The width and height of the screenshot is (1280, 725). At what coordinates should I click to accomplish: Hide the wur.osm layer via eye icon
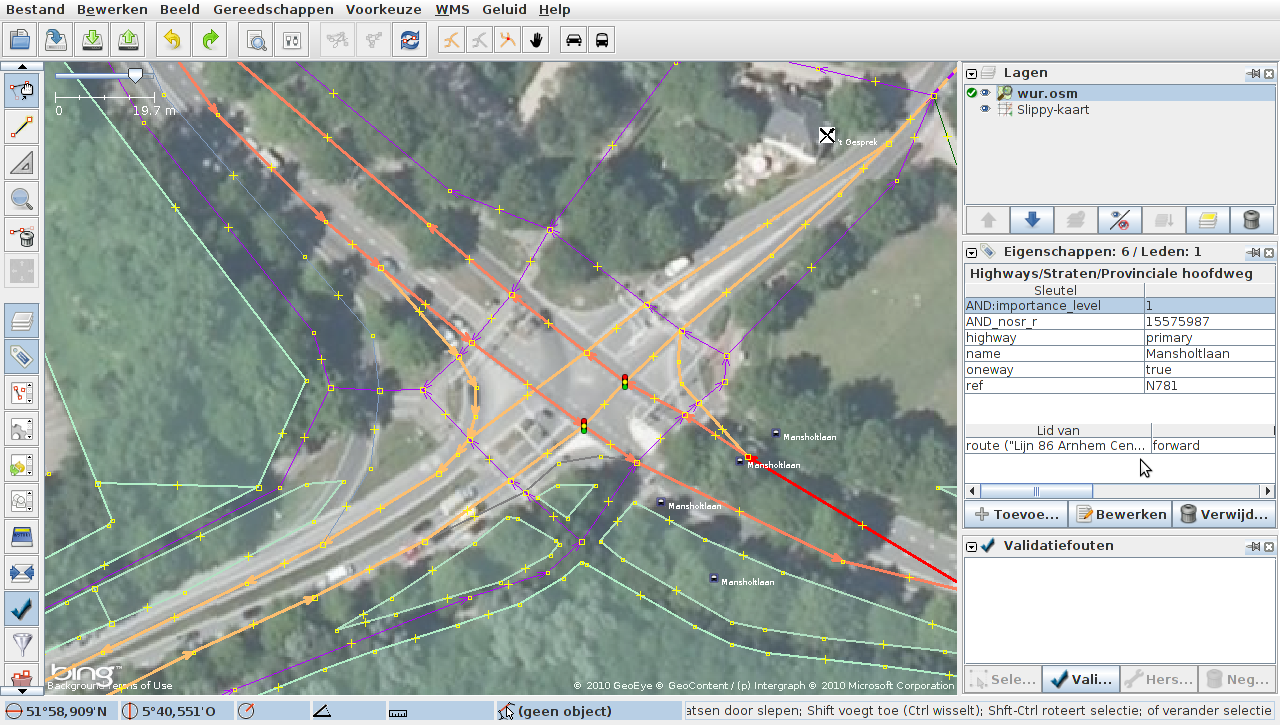pyautogui.click(x=985, y=93)
